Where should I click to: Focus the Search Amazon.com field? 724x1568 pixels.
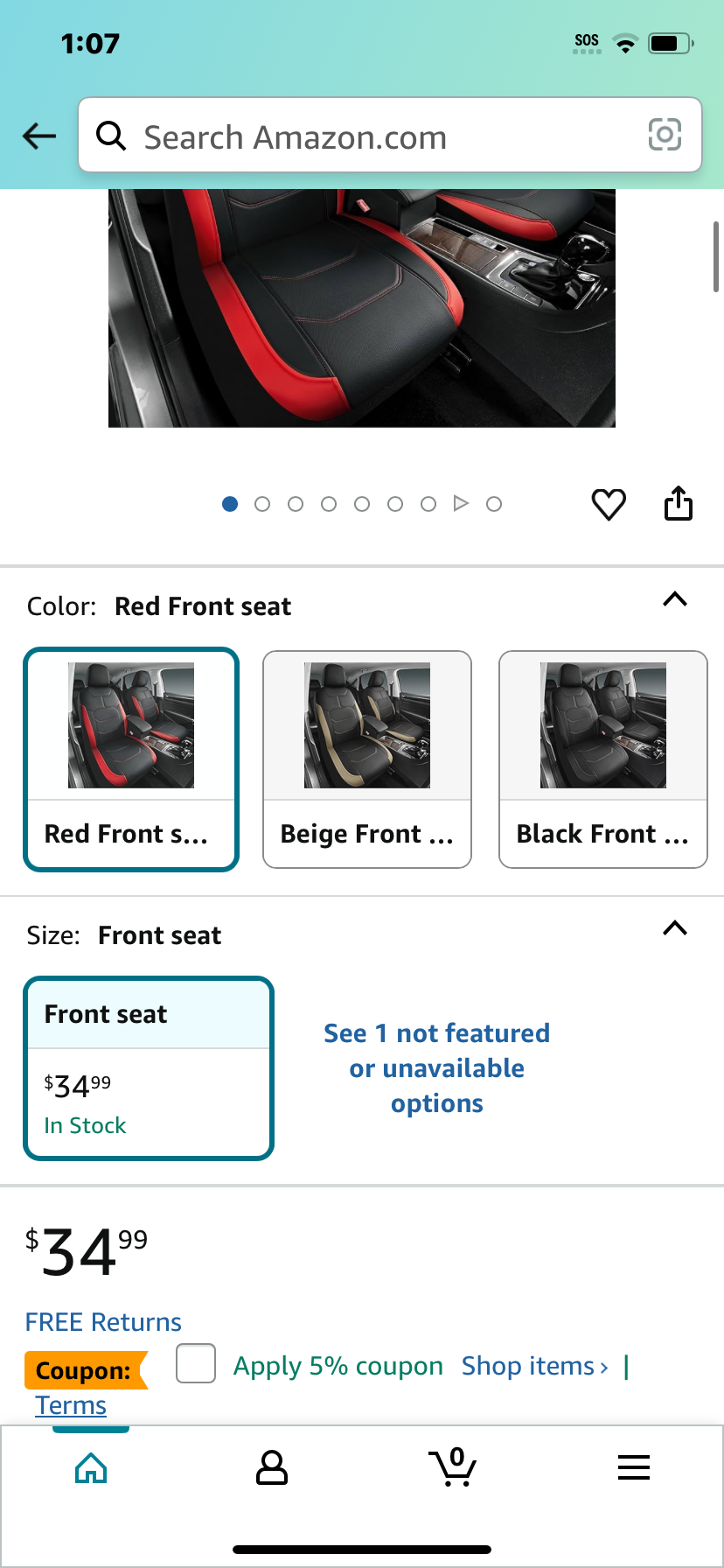coord(390,135)
